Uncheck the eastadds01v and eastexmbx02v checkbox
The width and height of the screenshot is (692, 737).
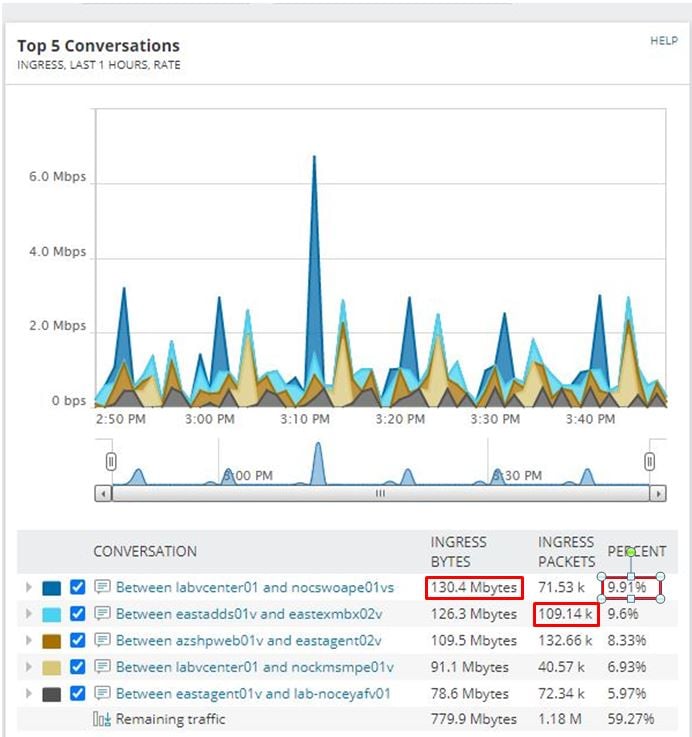point(78,614)
